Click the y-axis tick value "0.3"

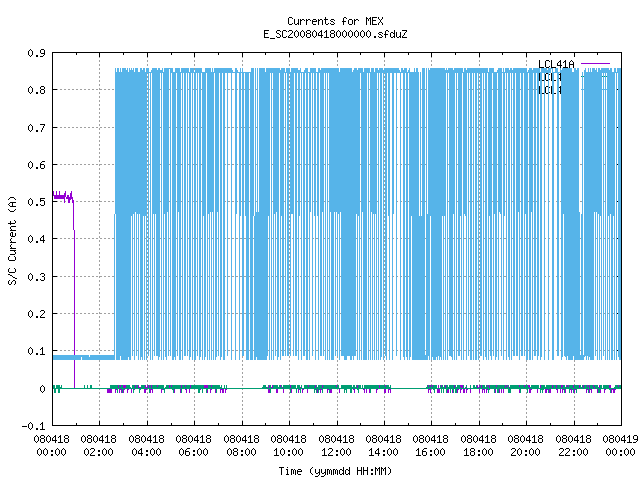coord(36,277)
